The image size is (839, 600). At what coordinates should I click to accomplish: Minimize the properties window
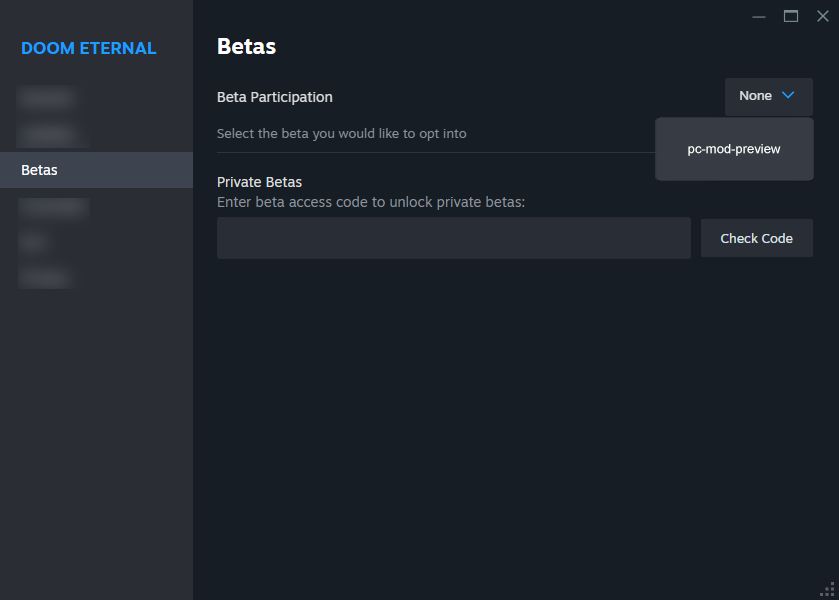coord(759,16)
